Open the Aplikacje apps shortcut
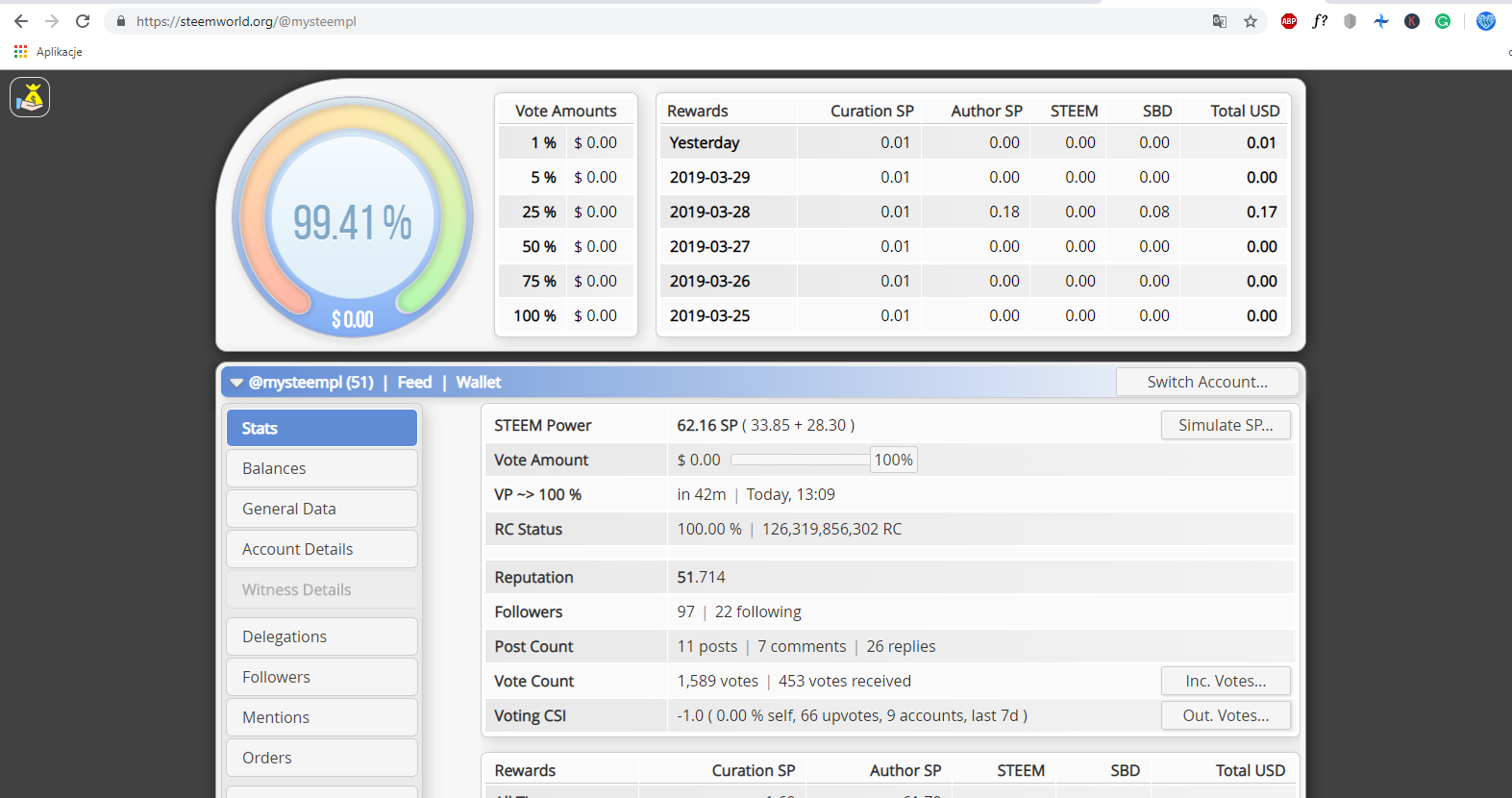1512x798 pixels. (x=48, y=52)
